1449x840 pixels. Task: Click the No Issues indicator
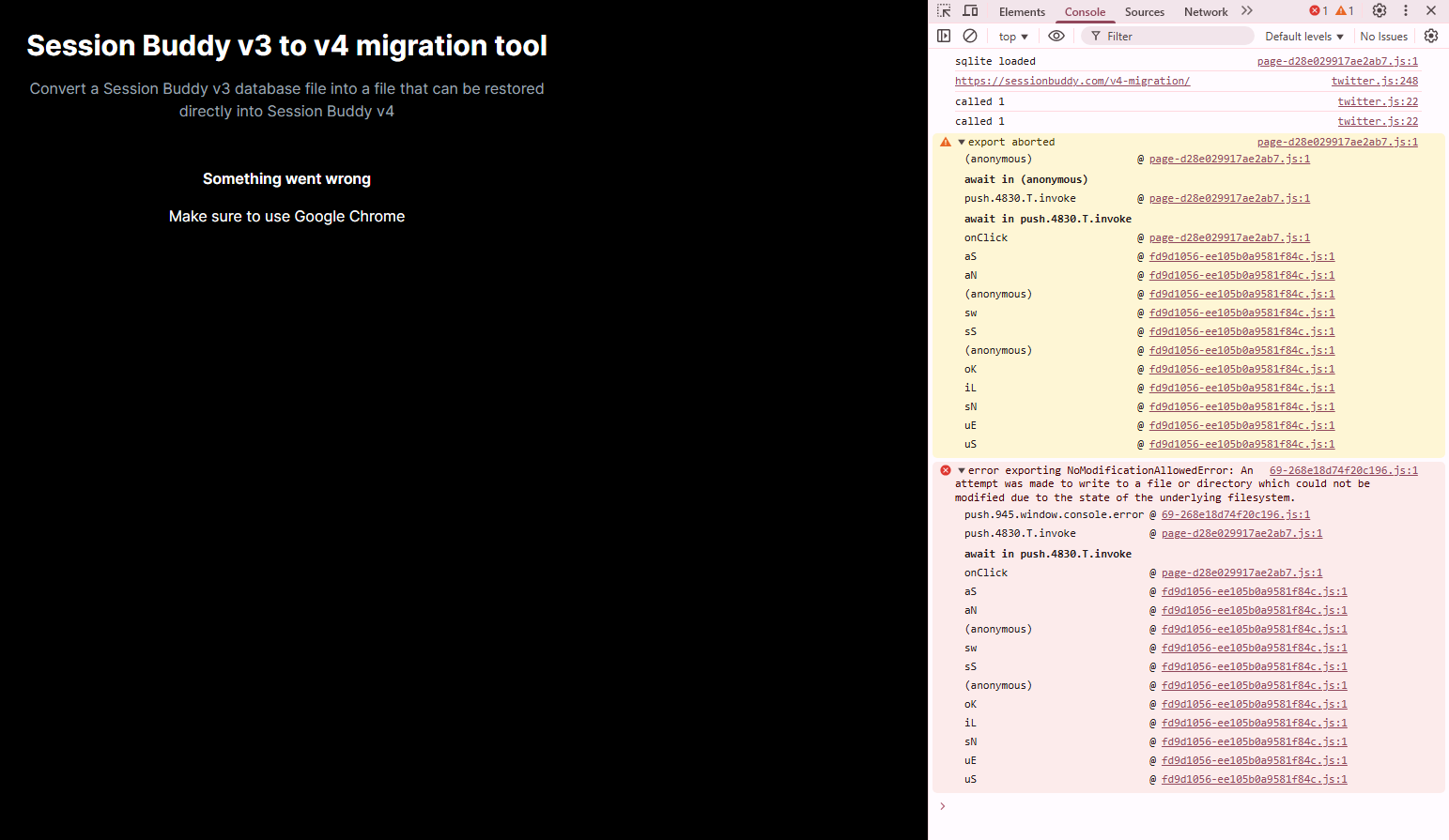[x=1383, y=37]
